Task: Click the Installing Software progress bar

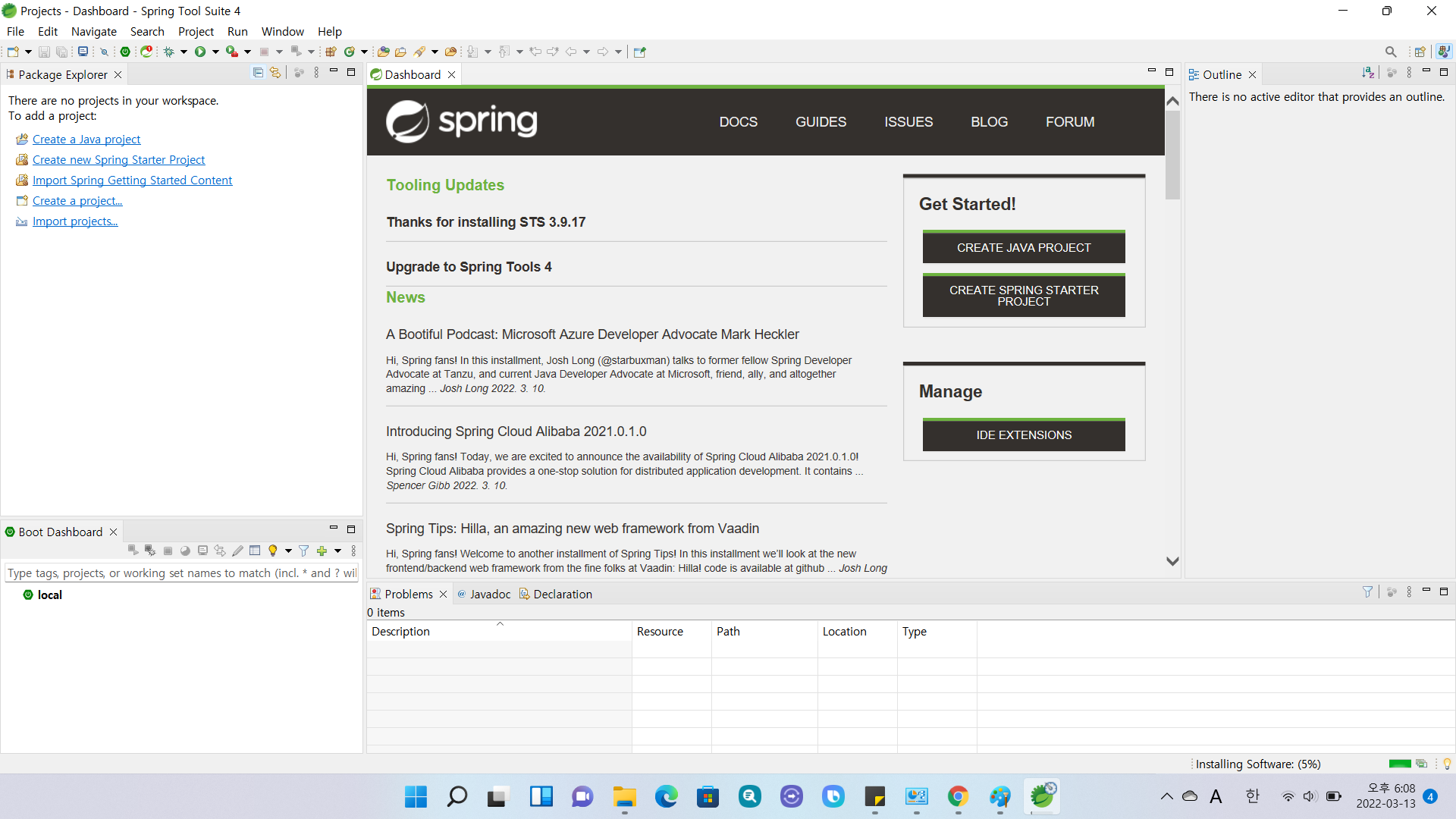Action: point(1399,764)
